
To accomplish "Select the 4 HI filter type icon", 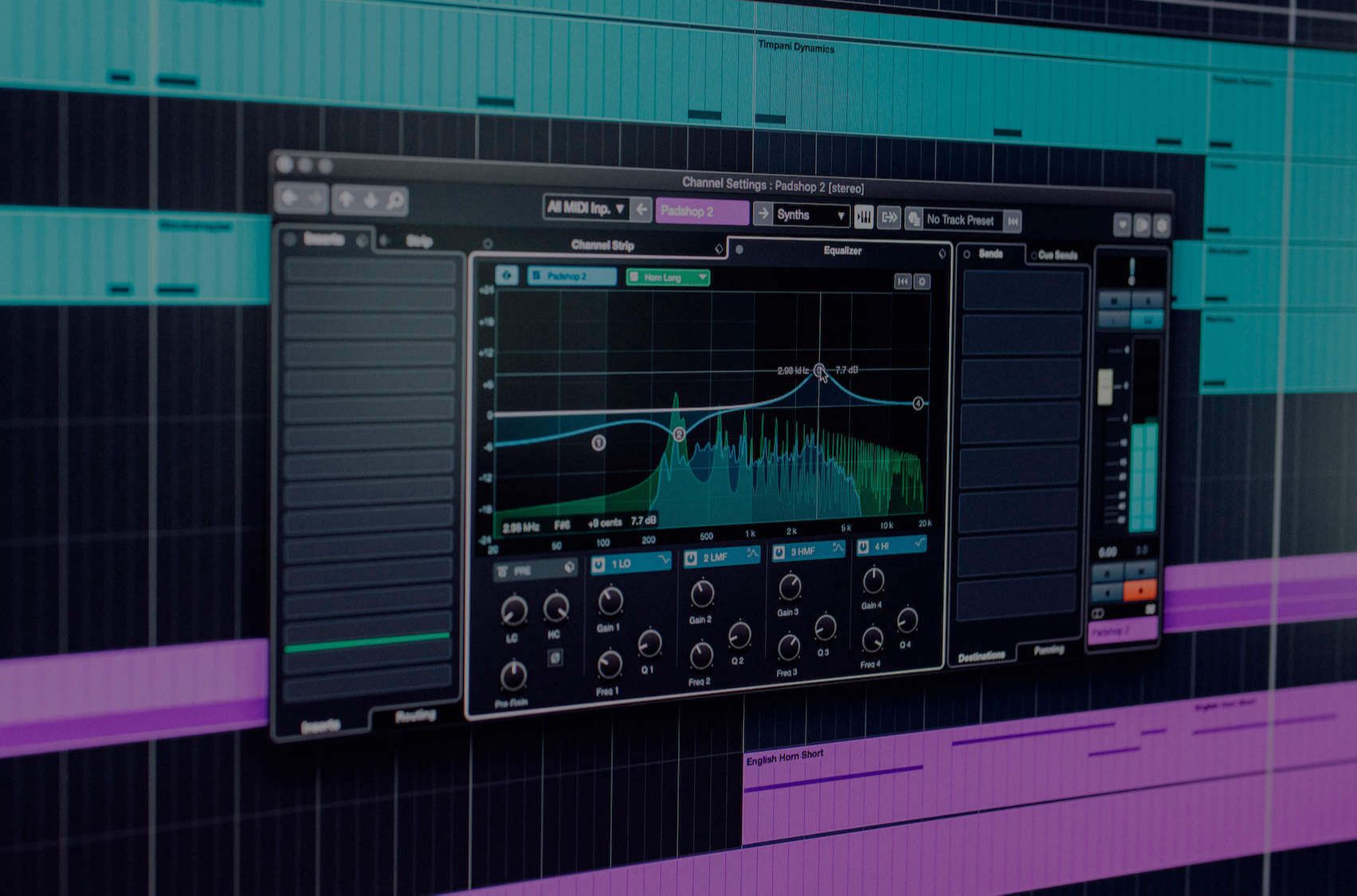I will [920, 542].
